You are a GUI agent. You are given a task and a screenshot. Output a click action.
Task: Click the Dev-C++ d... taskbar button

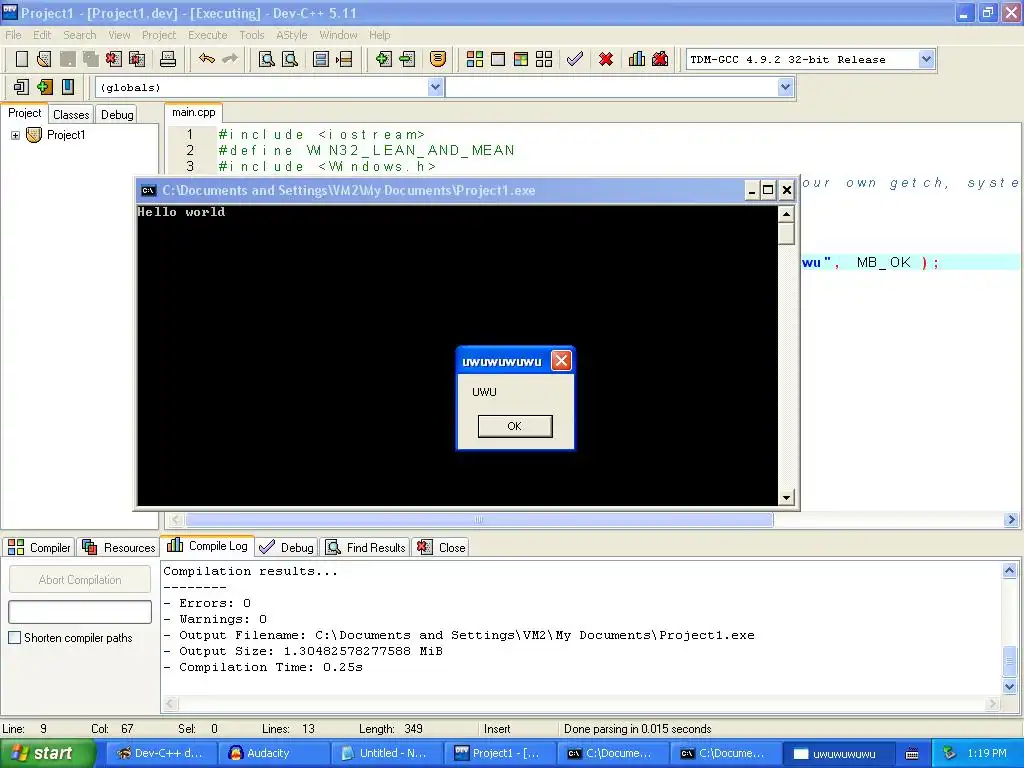[160, 754]
